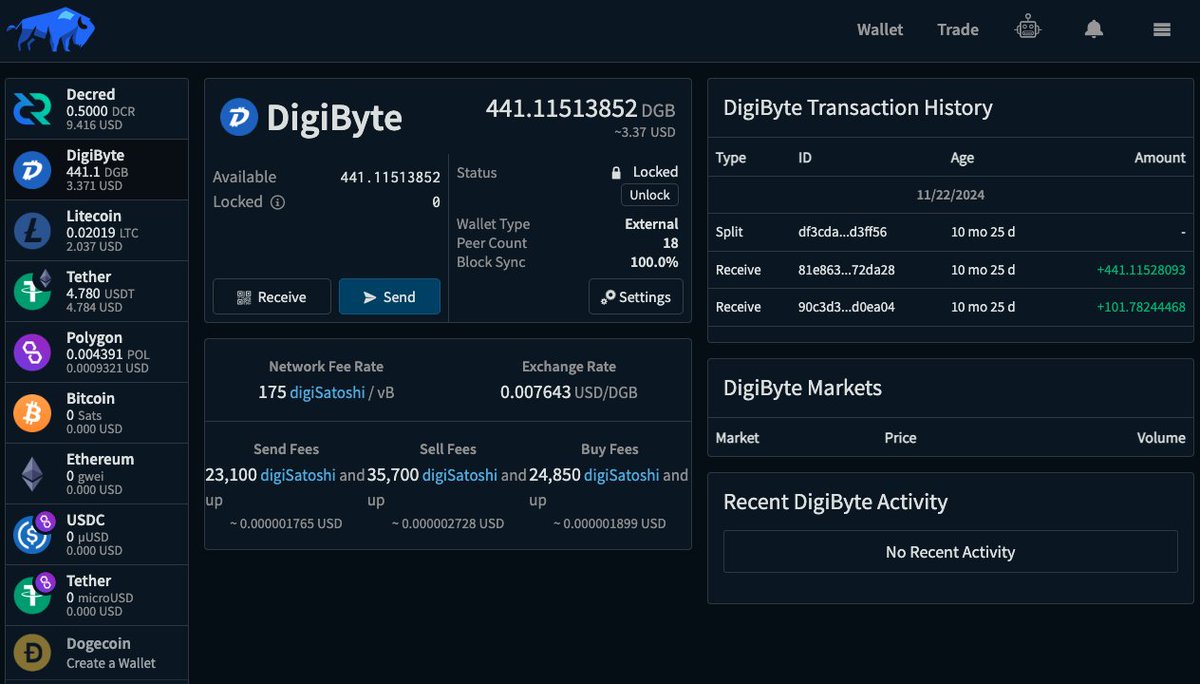Select the Dogecoin icon

tap(32, 654)
